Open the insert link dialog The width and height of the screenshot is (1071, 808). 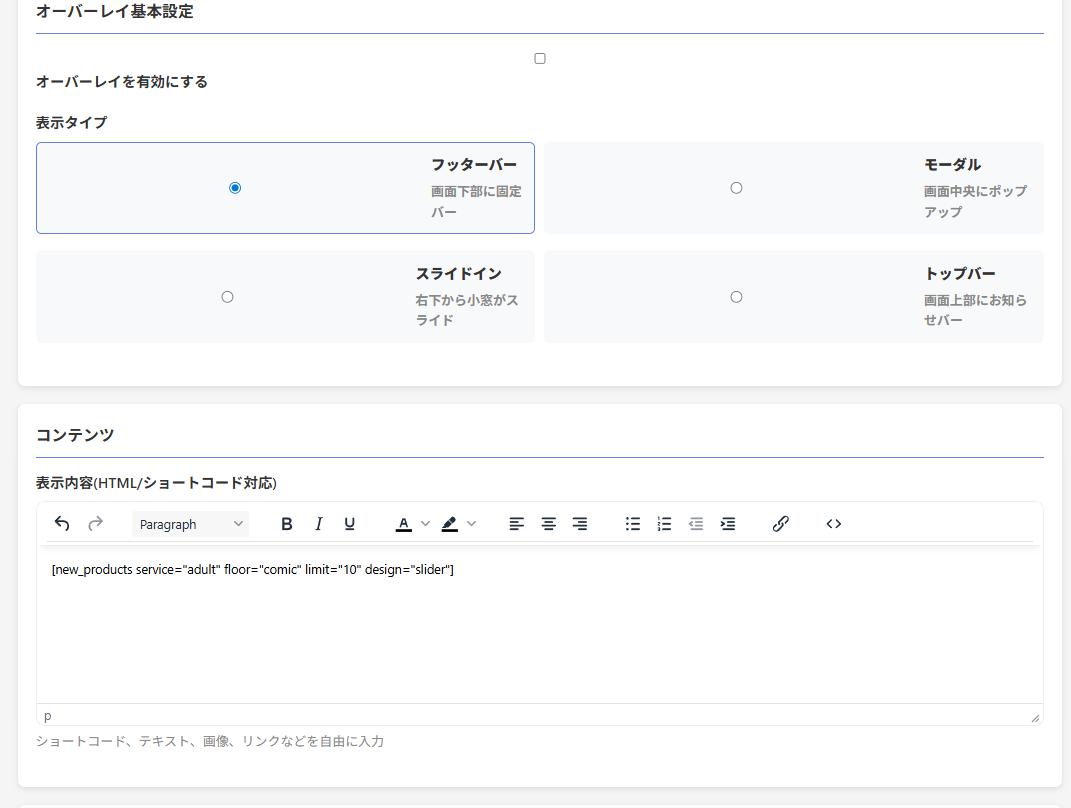point(781,524)
